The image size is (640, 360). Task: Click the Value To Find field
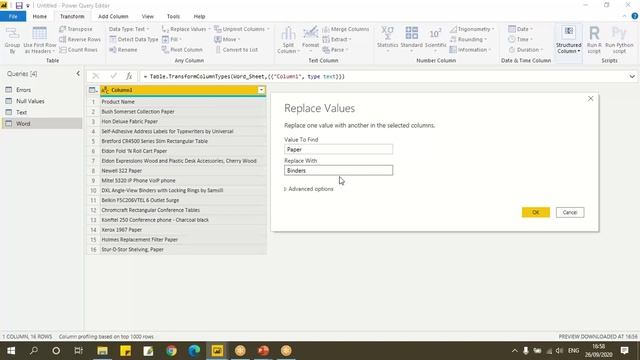(338, 149)
